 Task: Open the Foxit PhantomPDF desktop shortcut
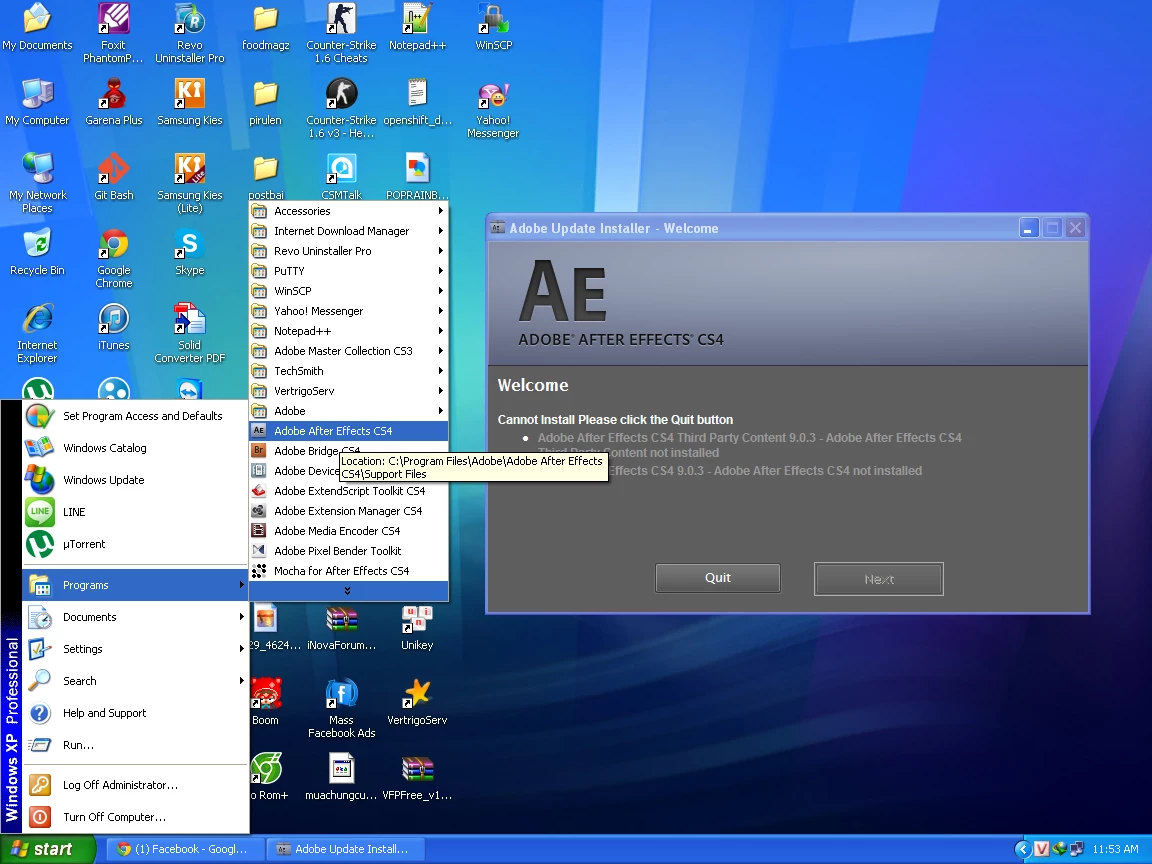[x=113, y=32]
